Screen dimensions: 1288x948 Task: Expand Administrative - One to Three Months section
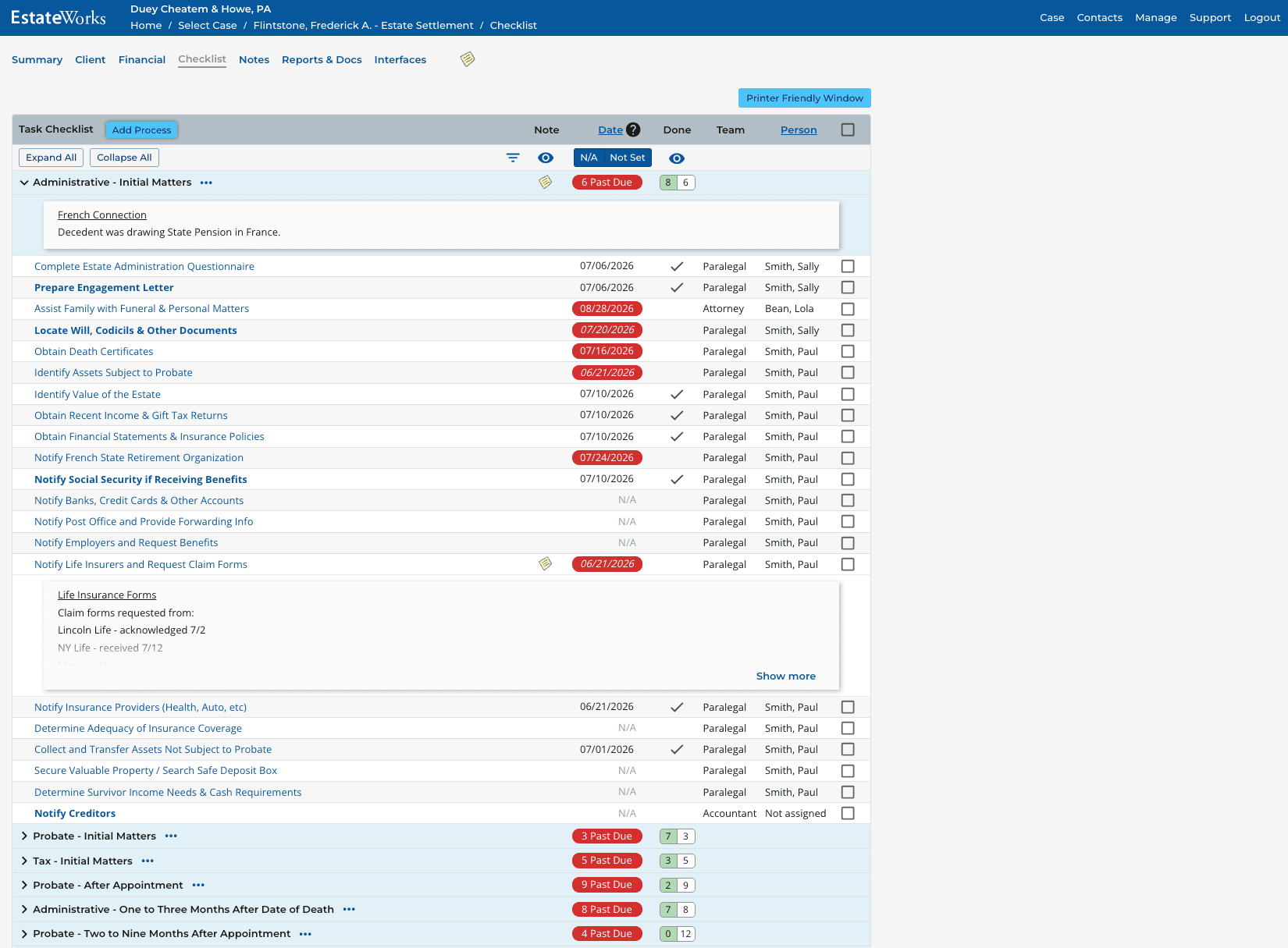coord(24,910)
